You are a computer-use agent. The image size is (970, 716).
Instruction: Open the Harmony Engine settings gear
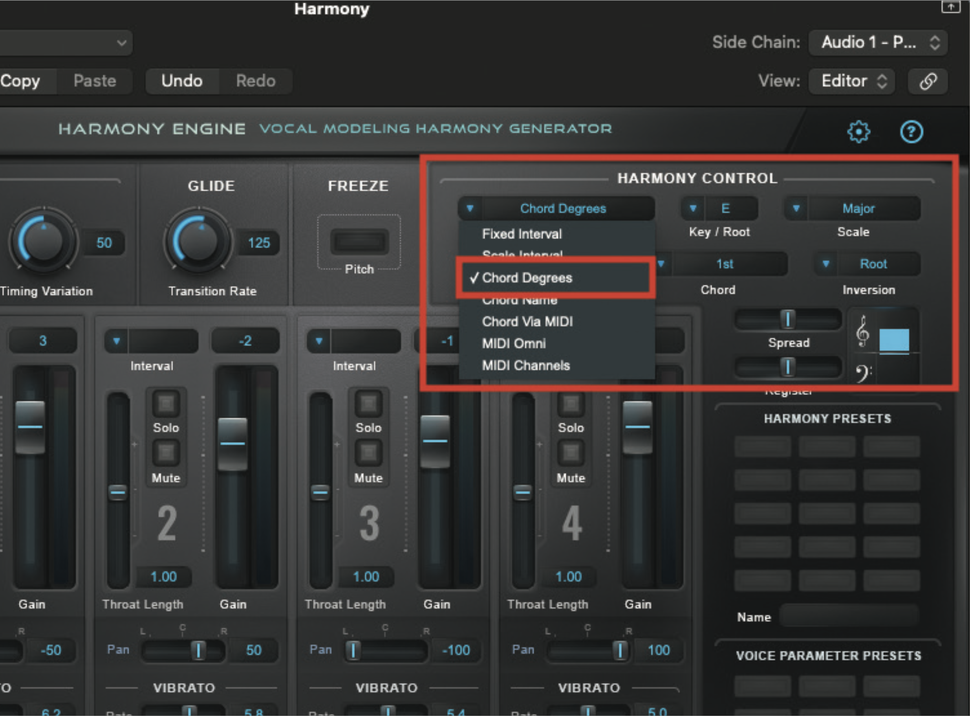(x=857, y=131)
